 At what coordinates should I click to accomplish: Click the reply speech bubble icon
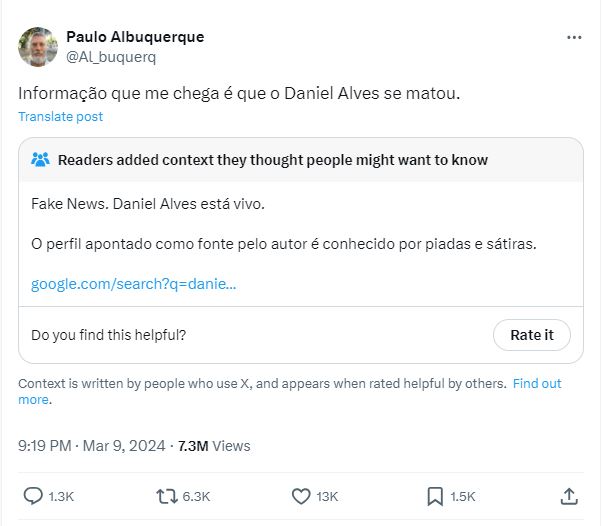[33, 496]
